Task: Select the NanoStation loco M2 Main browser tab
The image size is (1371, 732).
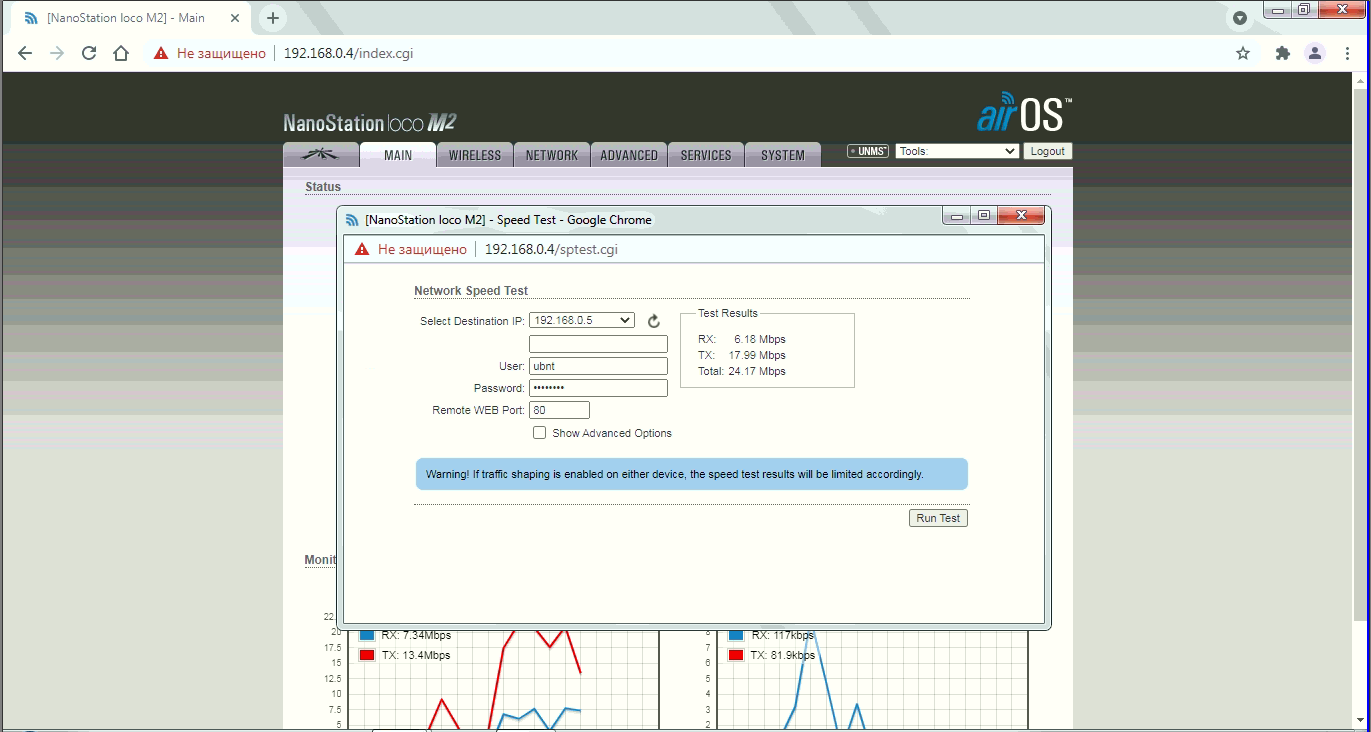Action: [129, 18]
